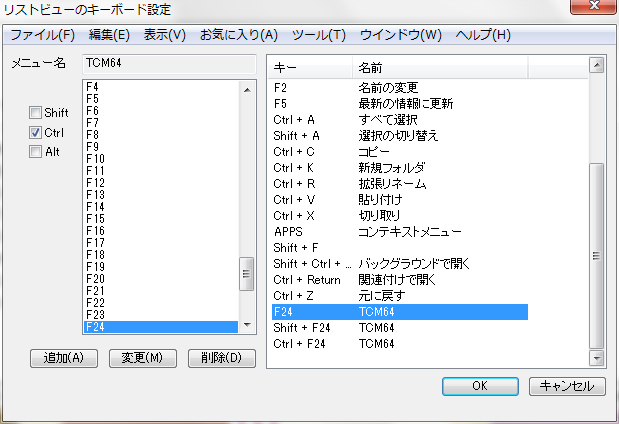Confirm with the OK button

pos(480,386)
